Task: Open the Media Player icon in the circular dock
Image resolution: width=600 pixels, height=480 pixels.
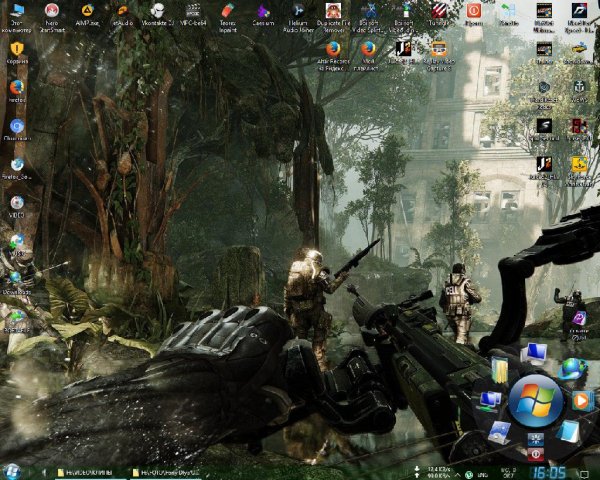Action: click(582, 401)
